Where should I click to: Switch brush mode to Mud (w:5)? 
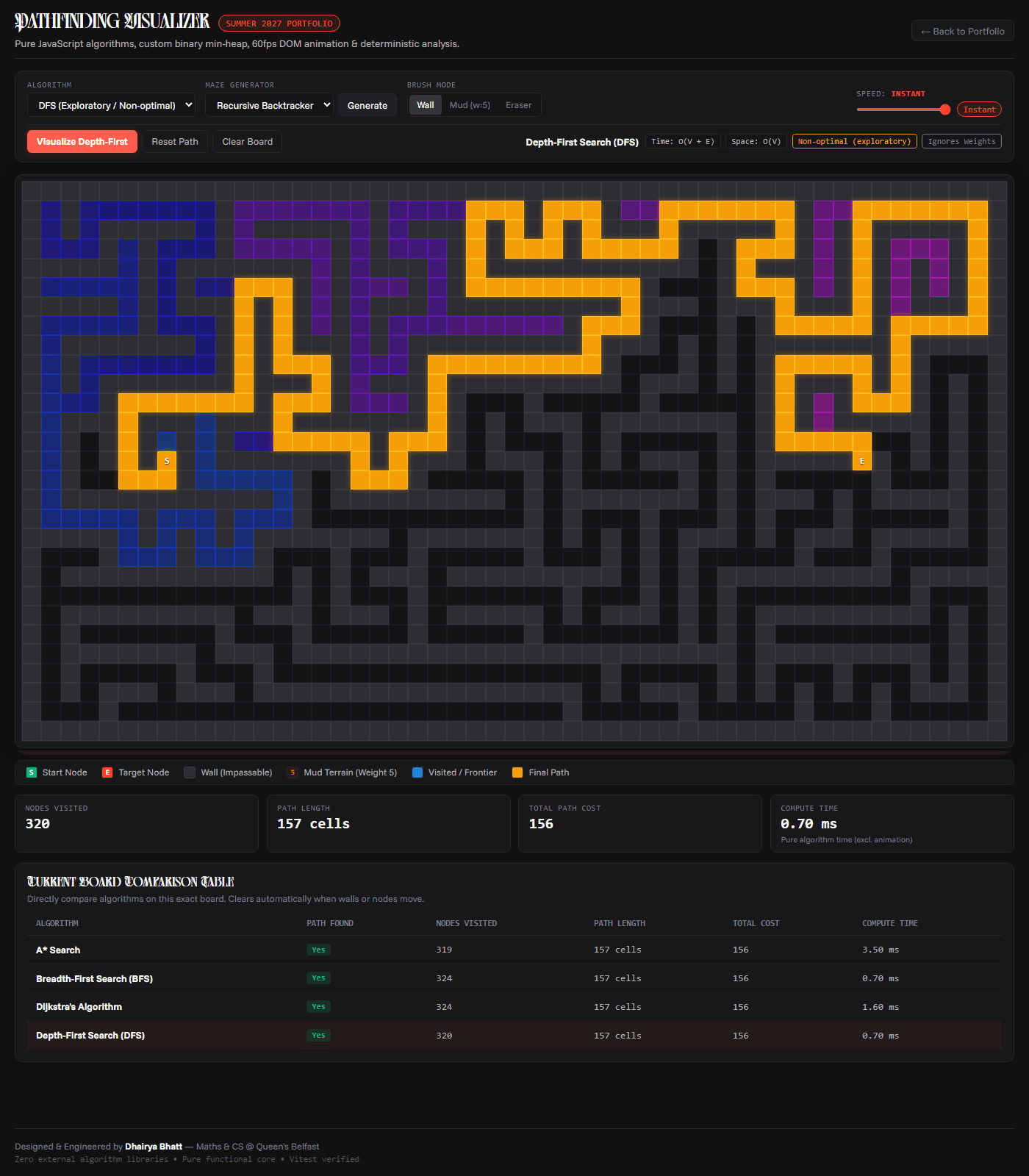(x=470, y=105)
